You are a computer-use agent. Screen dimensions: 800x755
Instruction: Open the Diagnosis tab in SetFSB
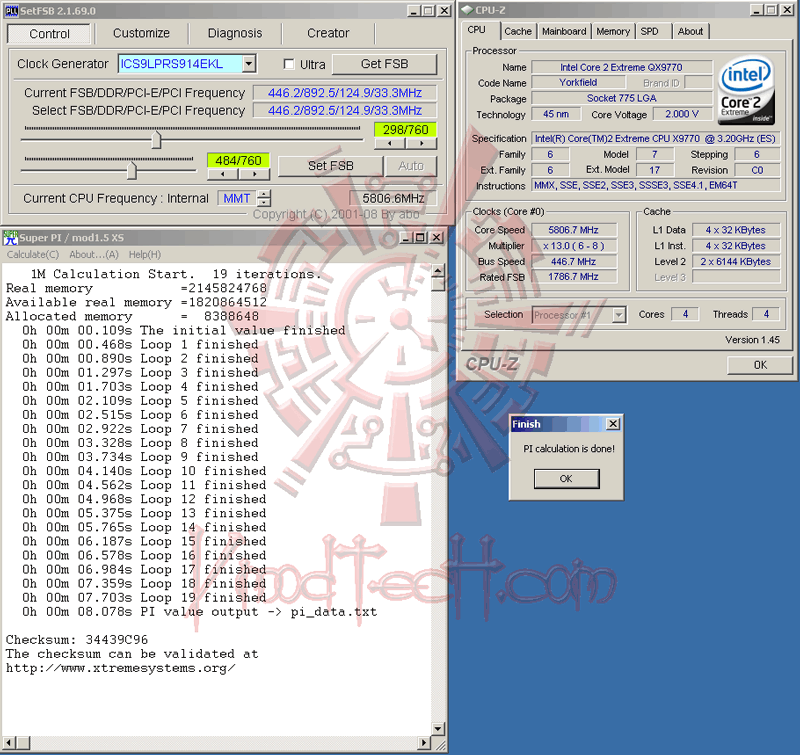click(235, 33)
